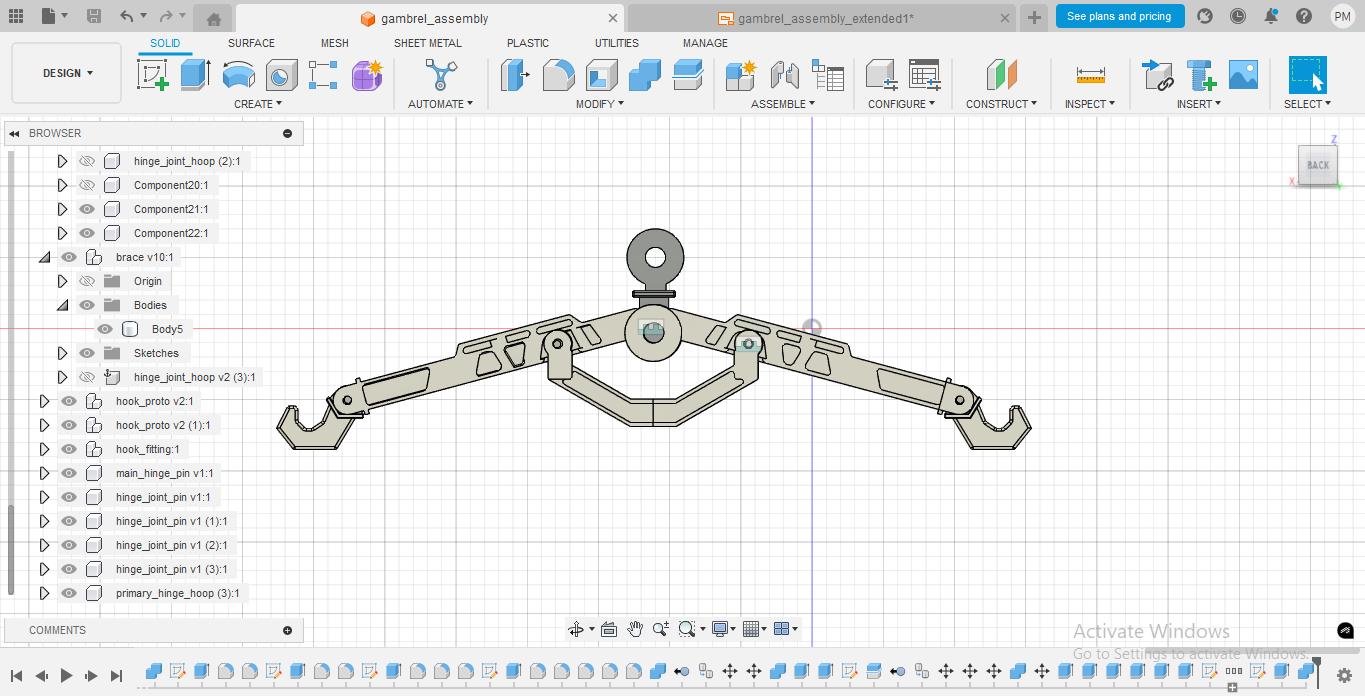Viewport: 1365px width, 696px height.
Task: Click the Extrude tool in Create group
Action: pos(196,75)
